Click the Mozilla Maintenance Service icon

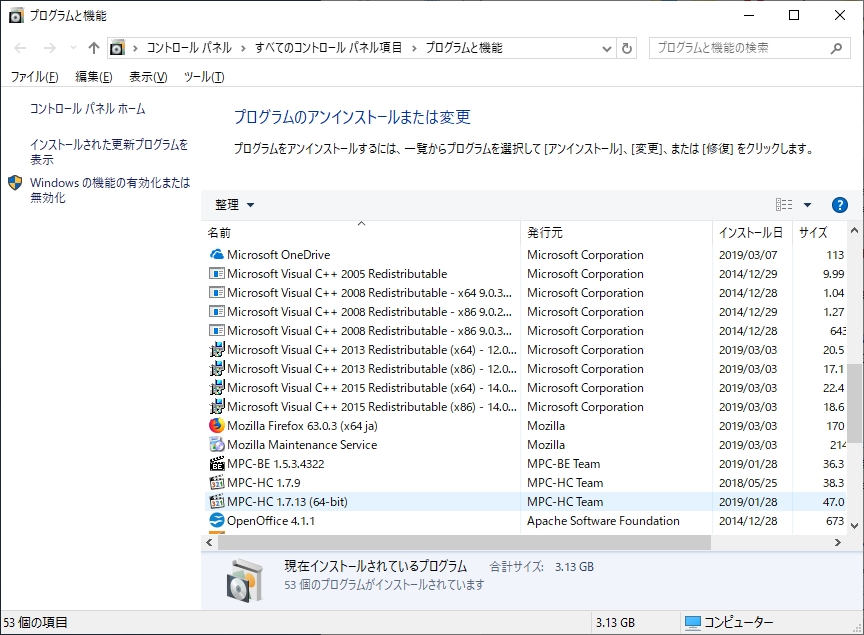pyautogui.click(x=217, y=445)
